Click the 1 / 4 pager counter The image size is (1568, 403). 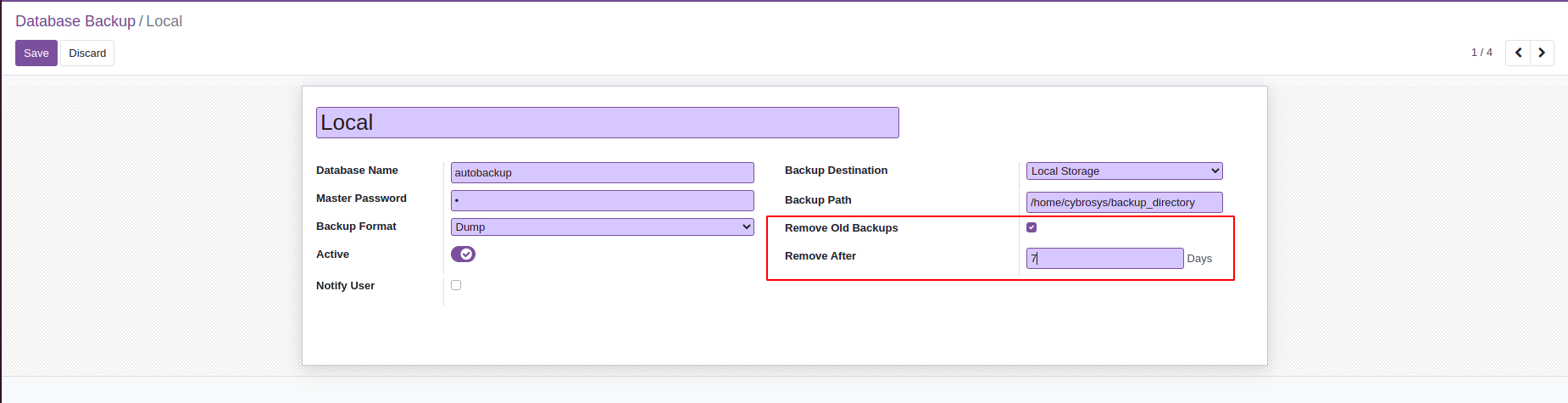coord(1482,53)
